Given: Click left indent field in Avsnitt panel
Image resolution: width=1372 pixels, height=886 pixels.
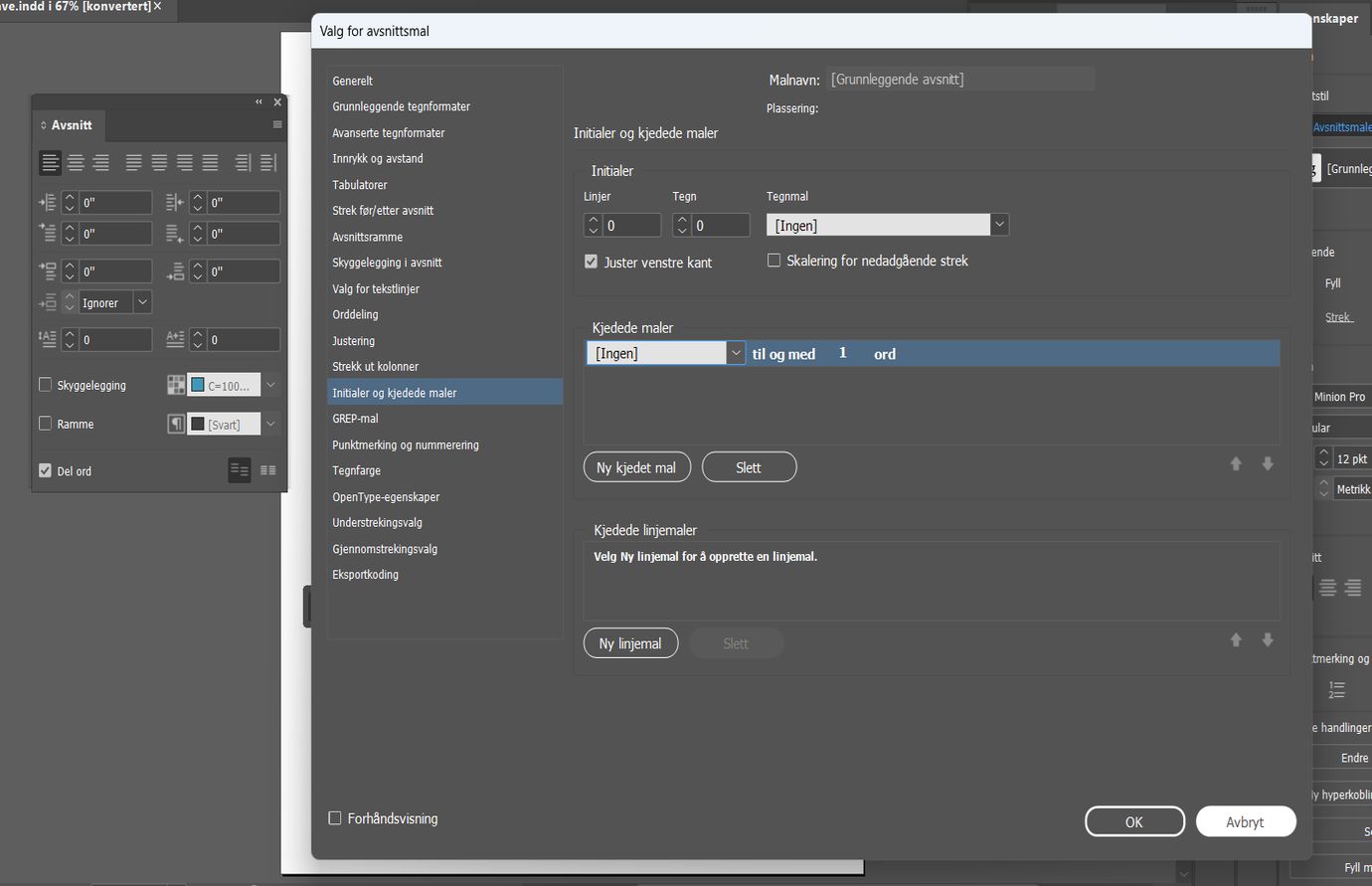Looking at the screenshot, I should pos(115,203).
